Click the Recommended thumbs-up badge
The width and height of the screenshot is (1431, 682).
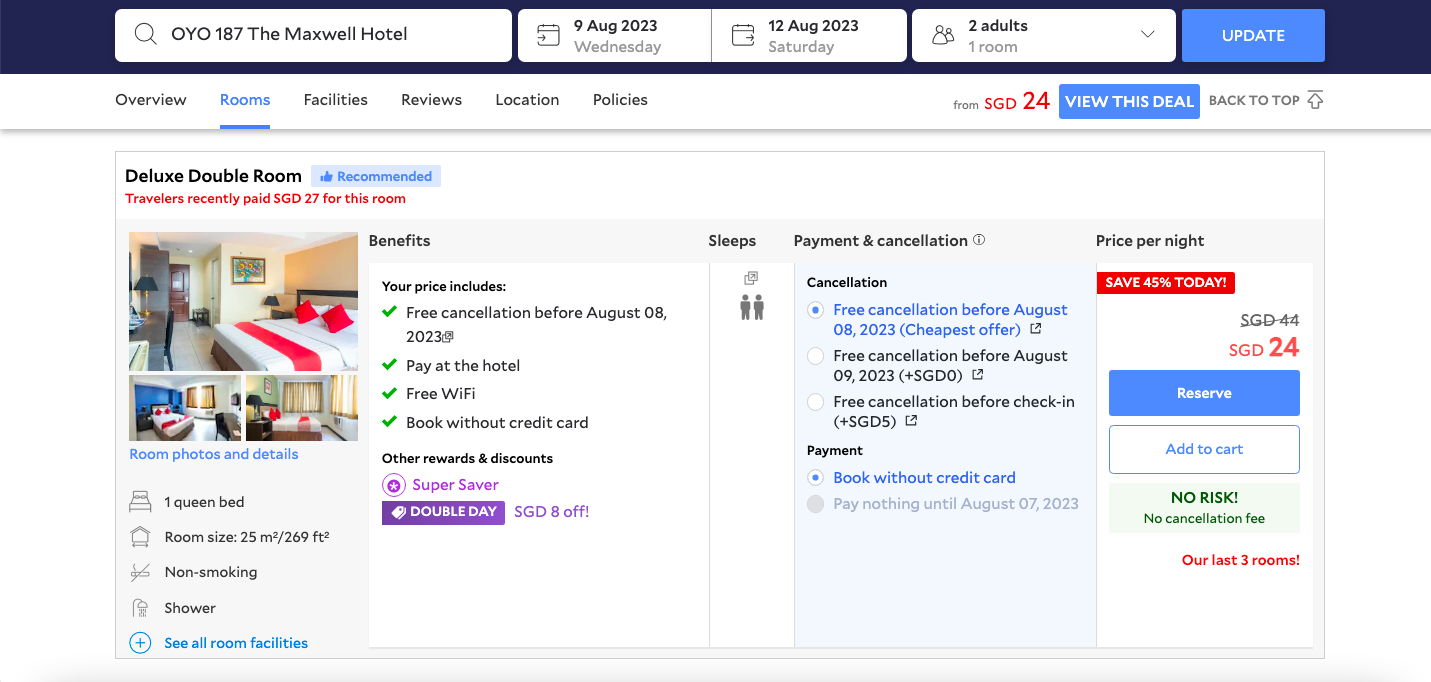(x=376, y=176)
